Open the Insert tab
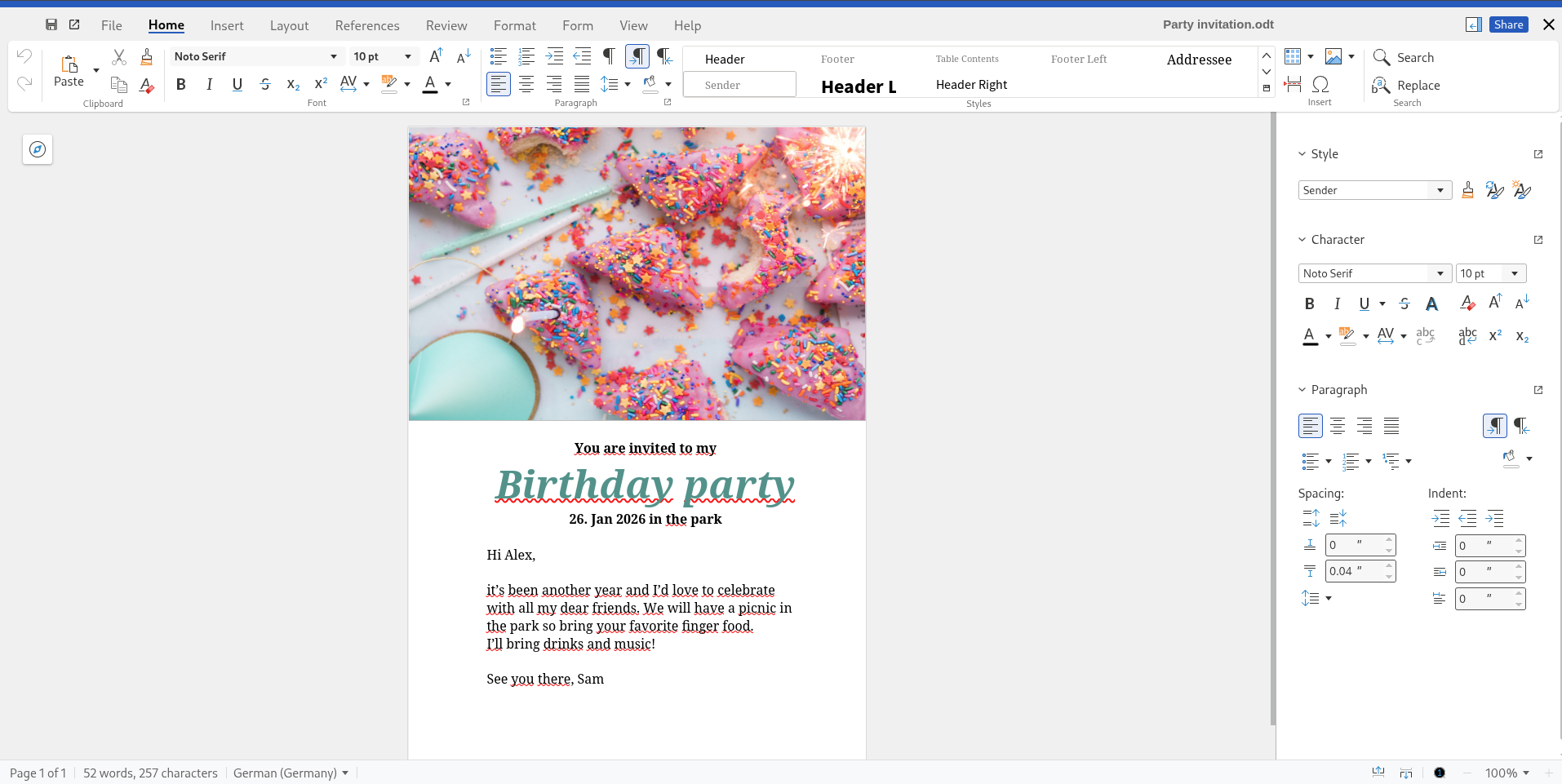 227,25
